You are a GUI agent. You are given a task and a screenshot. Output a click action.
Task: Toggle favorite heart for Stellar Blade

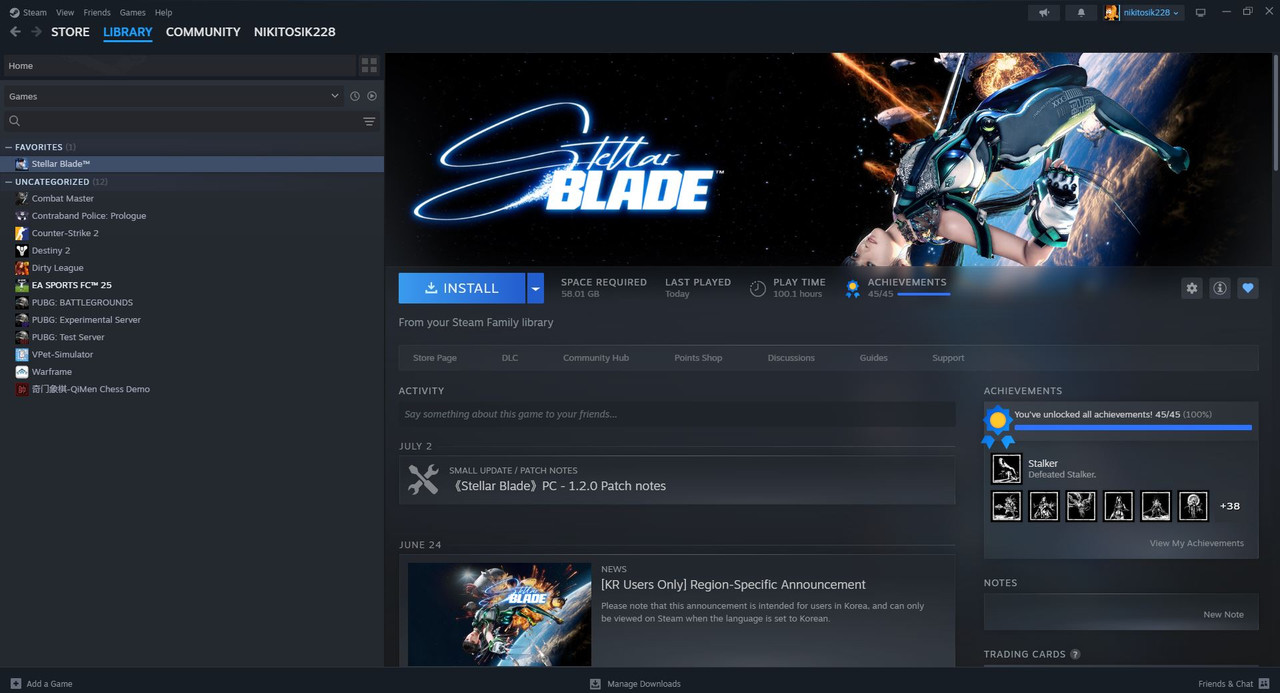pyautogui.click(x=1247, y=288)
